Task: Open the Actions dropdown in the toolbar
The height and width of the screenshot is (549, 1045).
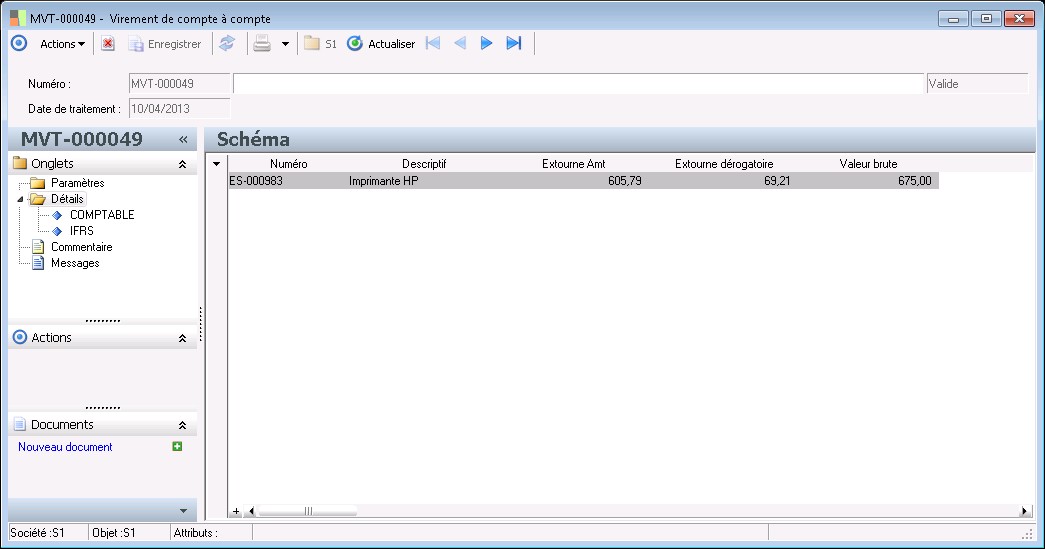Action: [63, 44]
